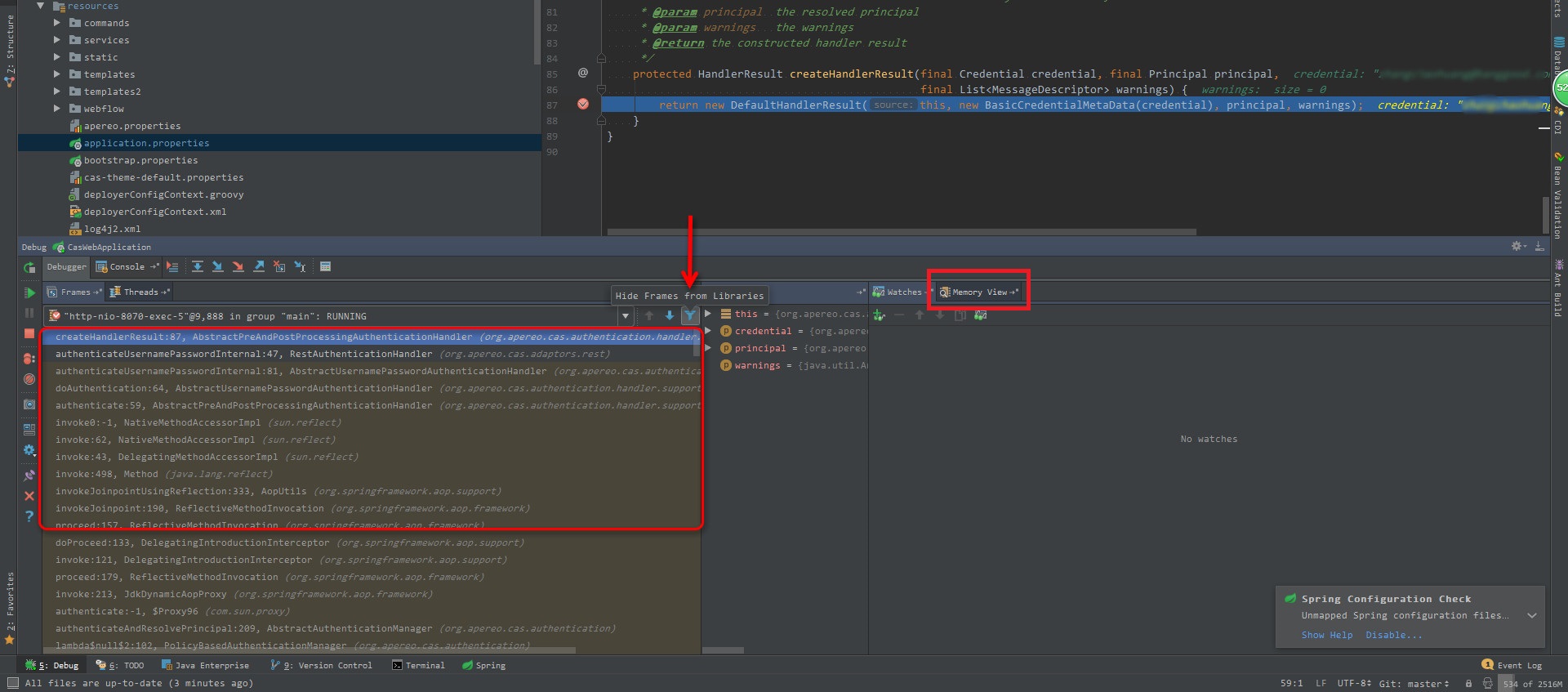Screen dimensions: 1568x692
Task: Add a new watch with the plus icon
Action: pos(879,315)
